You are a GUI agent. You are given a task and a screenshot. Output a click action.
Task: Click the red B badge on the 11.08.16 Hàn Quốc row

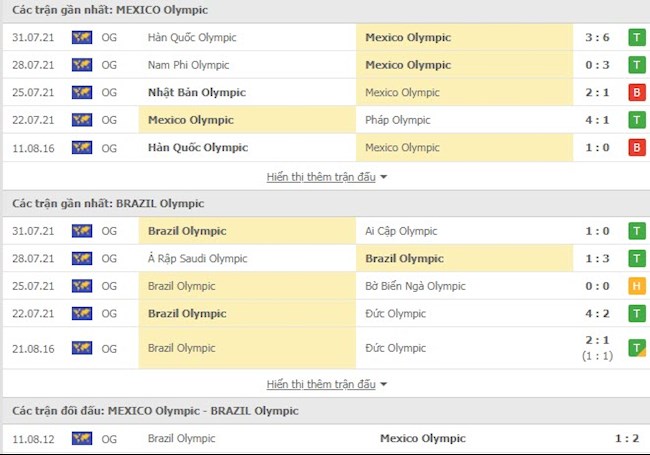[x=636, y=148]
